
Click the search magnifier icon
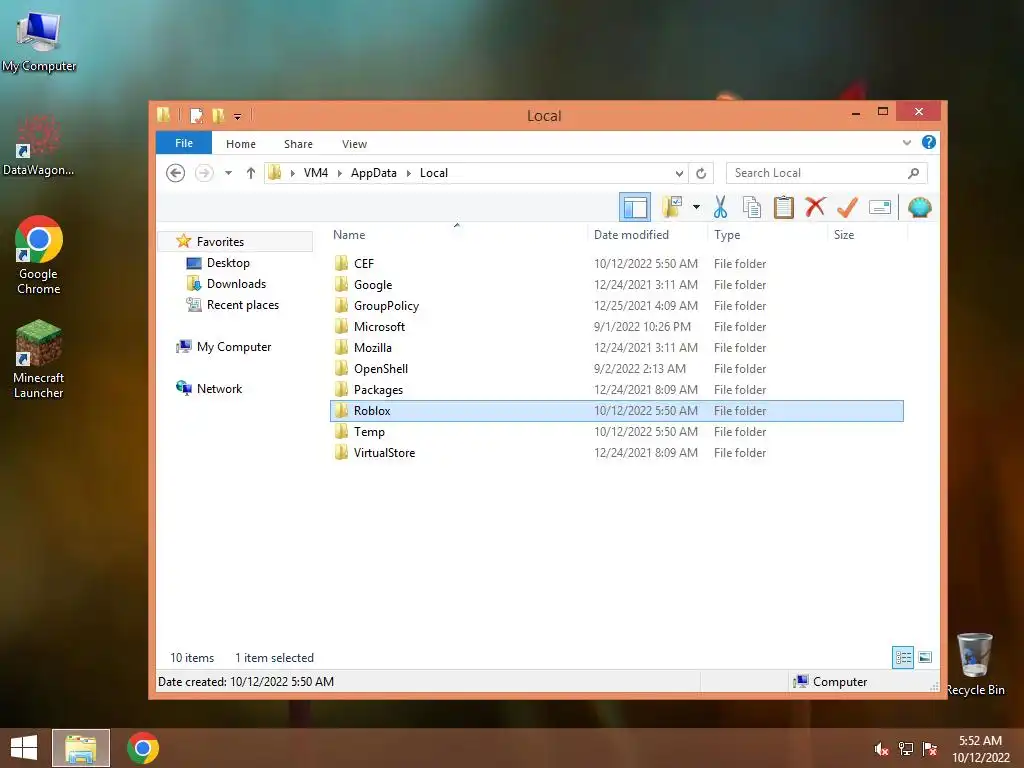[x=914, y=173]
